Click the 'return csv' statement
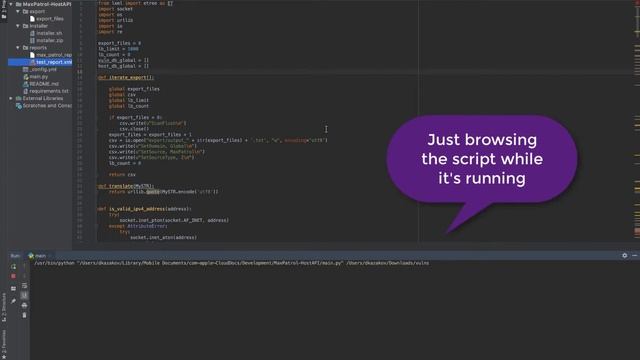The image size is (640, 360). tap(122, 174)
